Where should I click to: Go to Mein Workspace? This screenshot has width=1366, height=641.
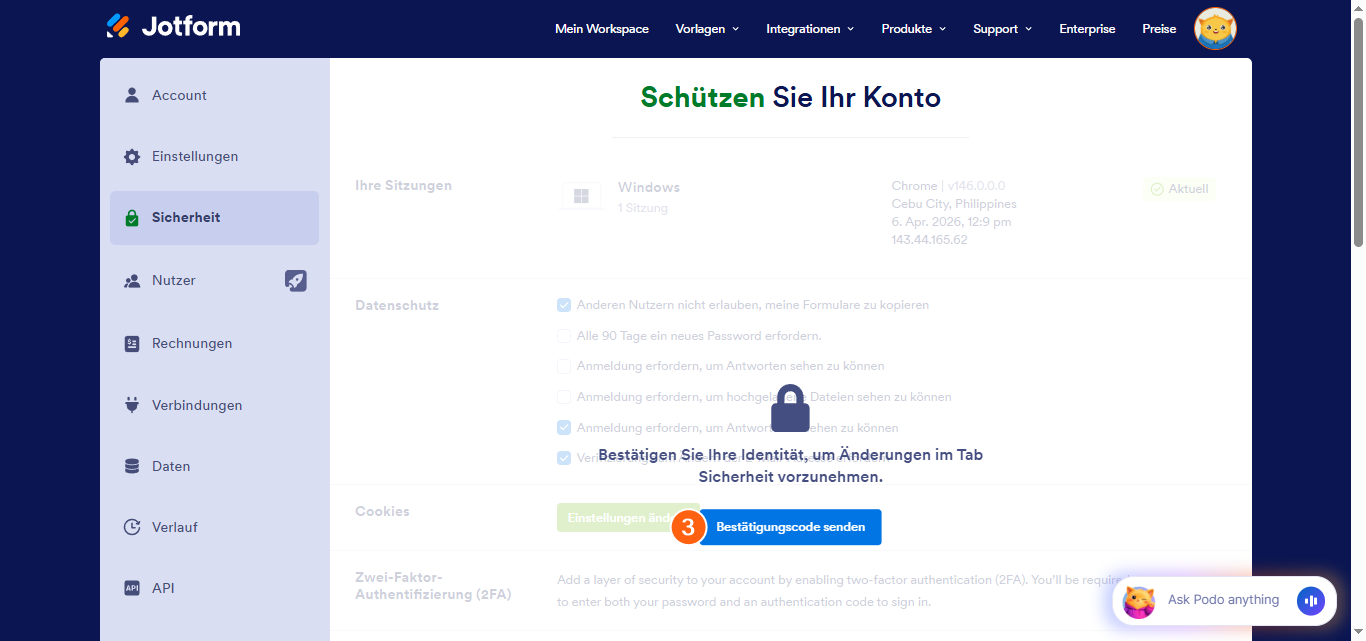coord(602,29)
